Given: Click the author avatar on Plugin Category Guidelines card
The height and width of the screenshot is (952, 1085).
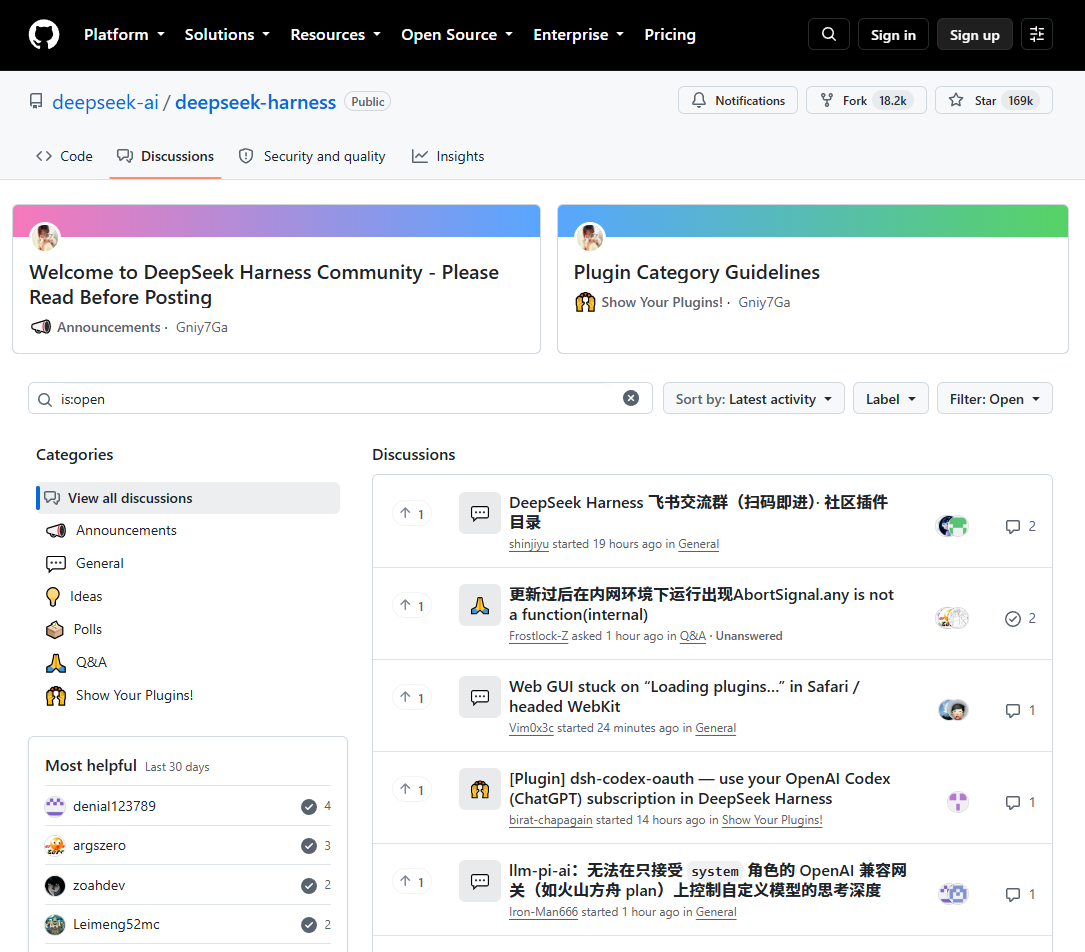Looking at the screenshot, I should point(590,237).
